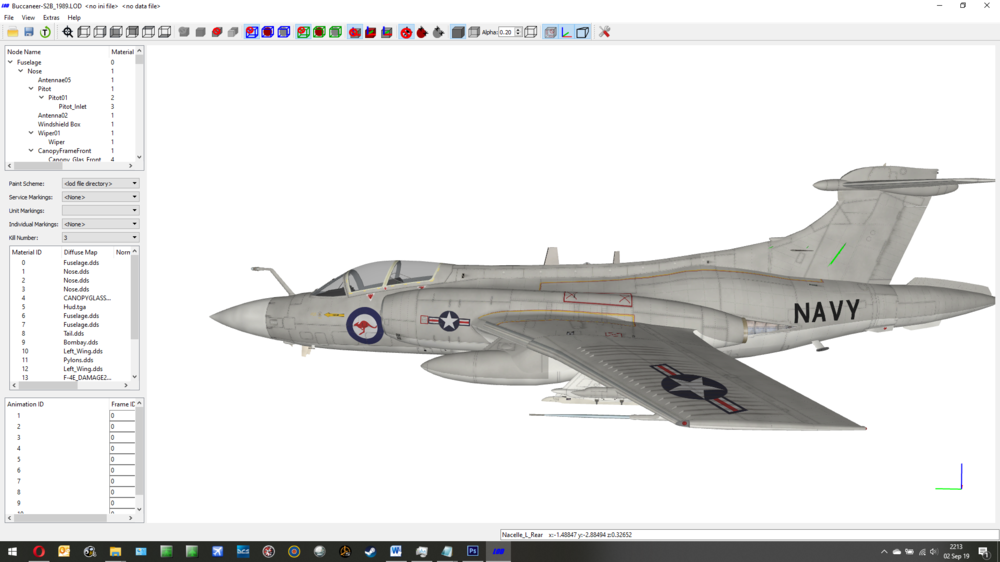The image size is (1000, 562).
Task: Toggle the axes display icon
Action: pos(566,32)
